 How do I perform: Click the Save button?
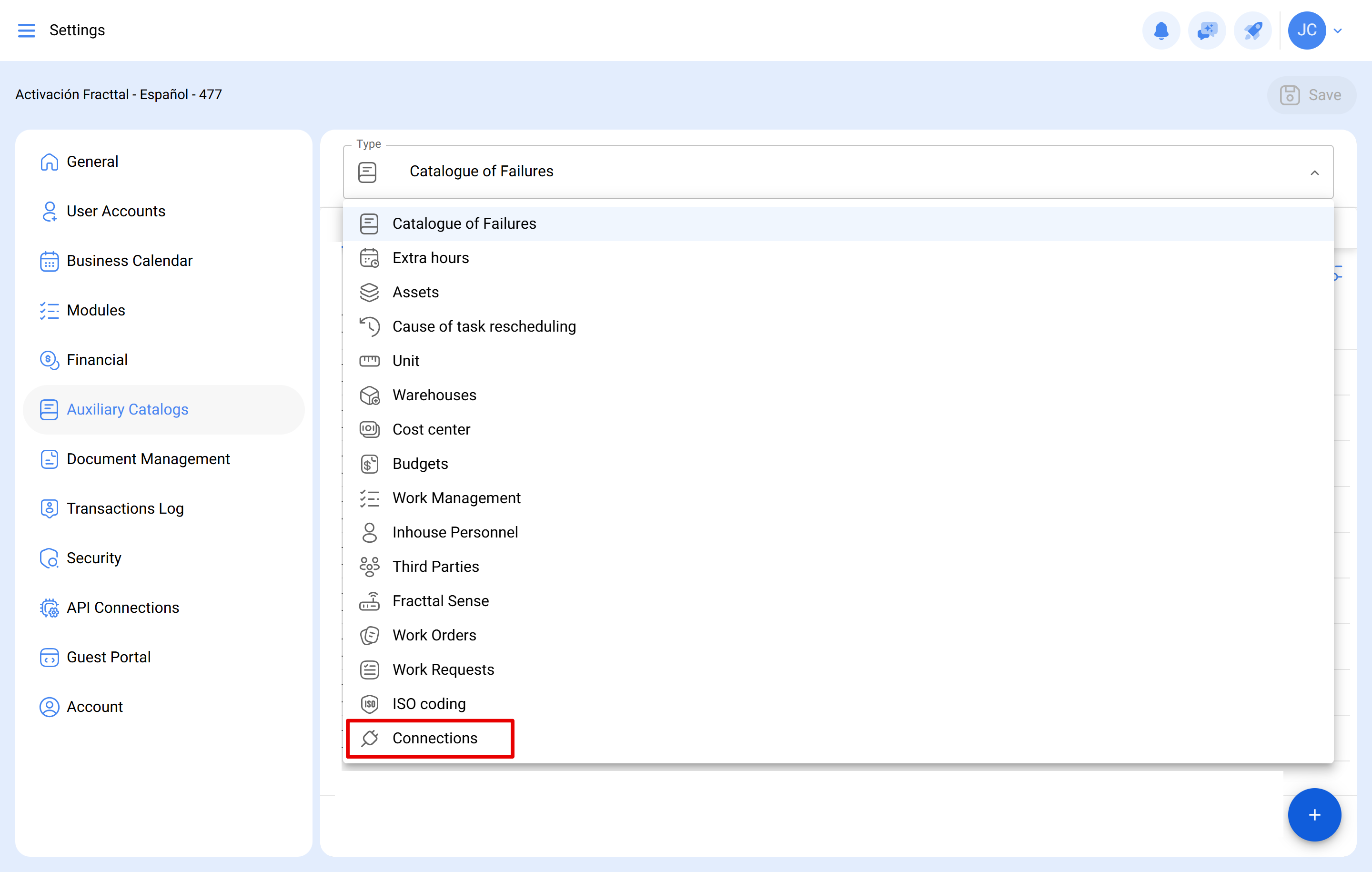coord(1311,95)
